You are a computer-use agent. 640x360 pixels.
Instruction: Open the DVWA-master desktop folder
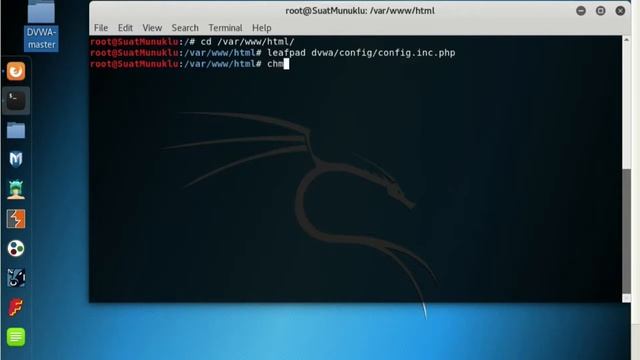(x=41, y=25)
